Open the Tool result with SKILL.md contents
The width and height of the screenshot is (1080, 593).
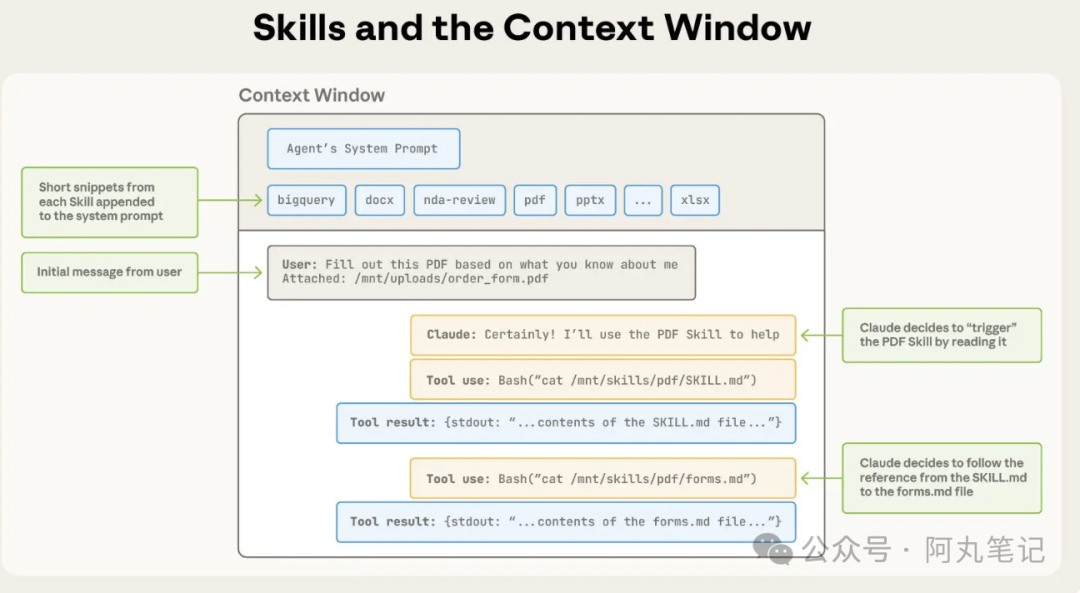click(x=566, y=423)
